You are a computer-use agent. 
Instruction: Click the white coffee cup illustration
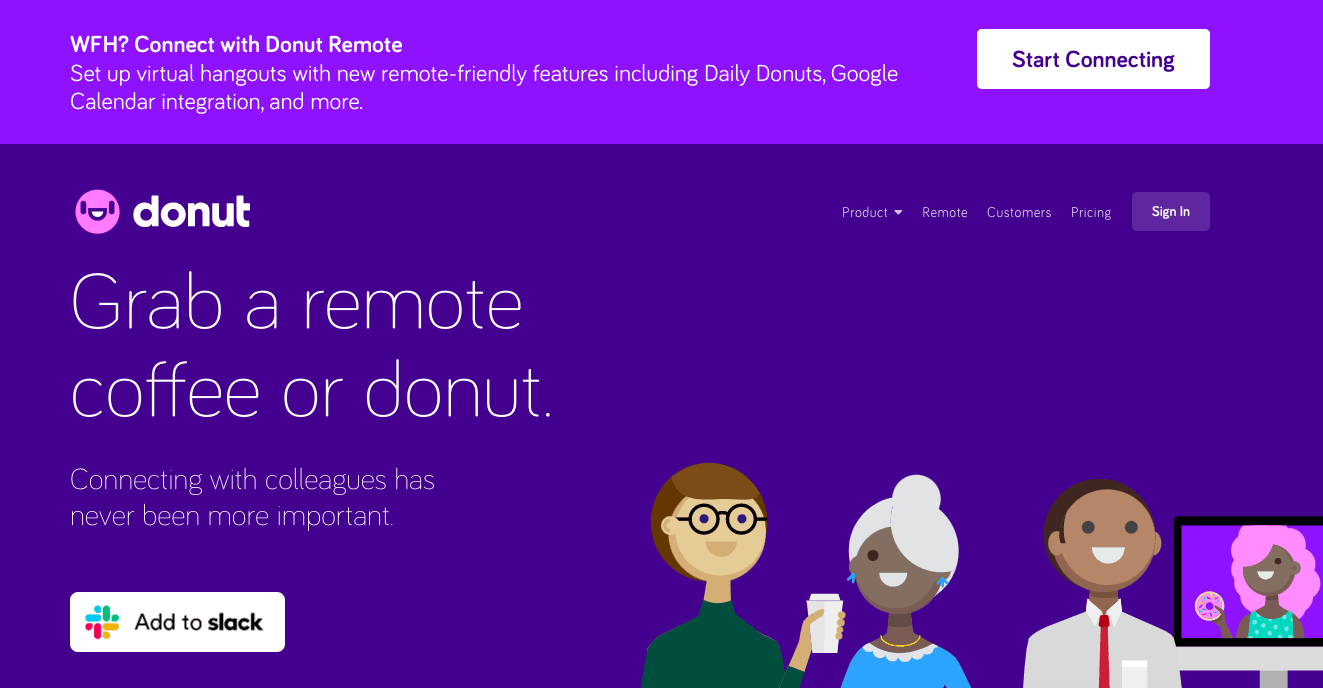(825, 624)
